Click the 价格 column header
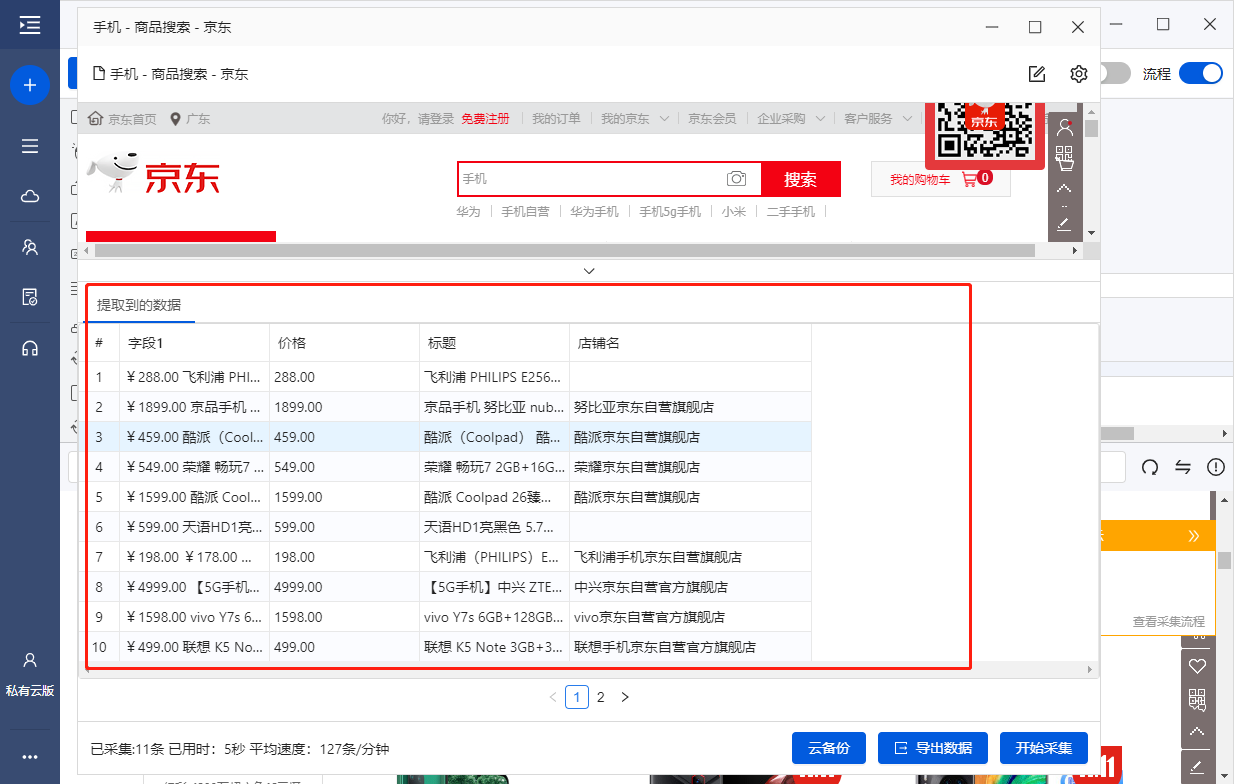 pyautogui.click(x=344, y=343)
